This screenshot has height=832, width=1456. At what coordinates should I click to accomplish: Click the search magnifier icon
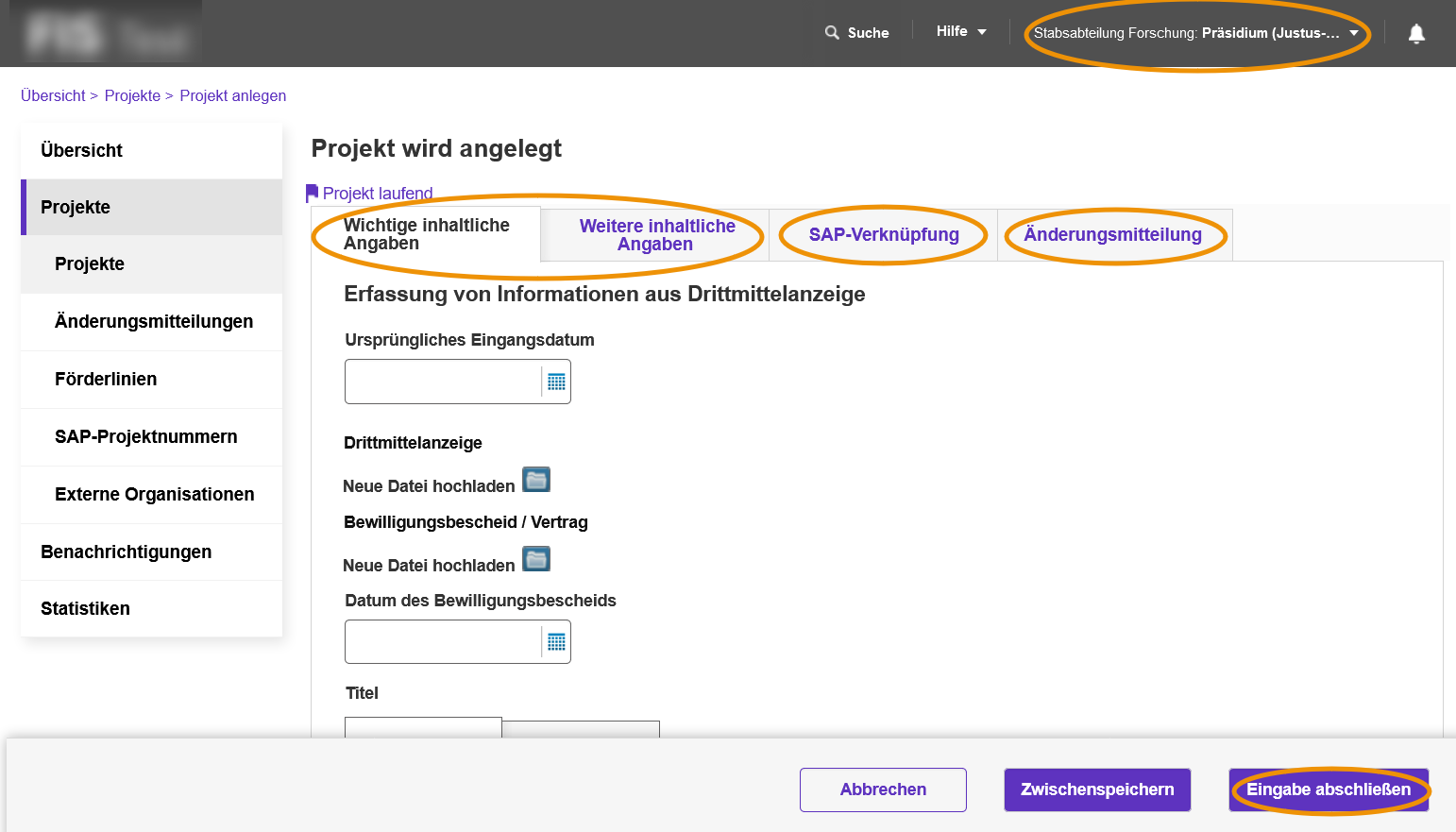pyautogui.click(x=832, y=32)
